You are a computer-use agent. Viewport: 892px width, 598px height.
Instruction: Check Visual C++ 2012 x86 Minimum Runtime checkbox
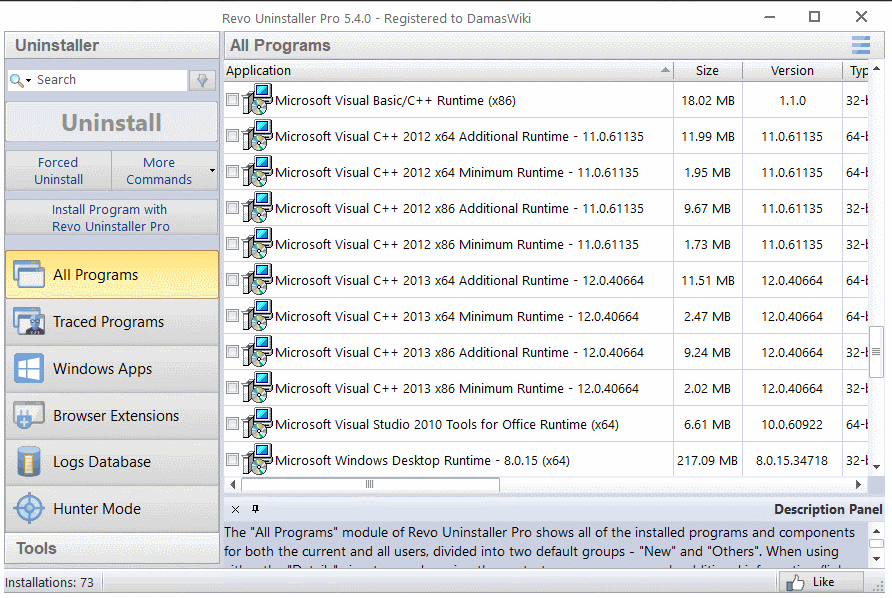(232, 244)
